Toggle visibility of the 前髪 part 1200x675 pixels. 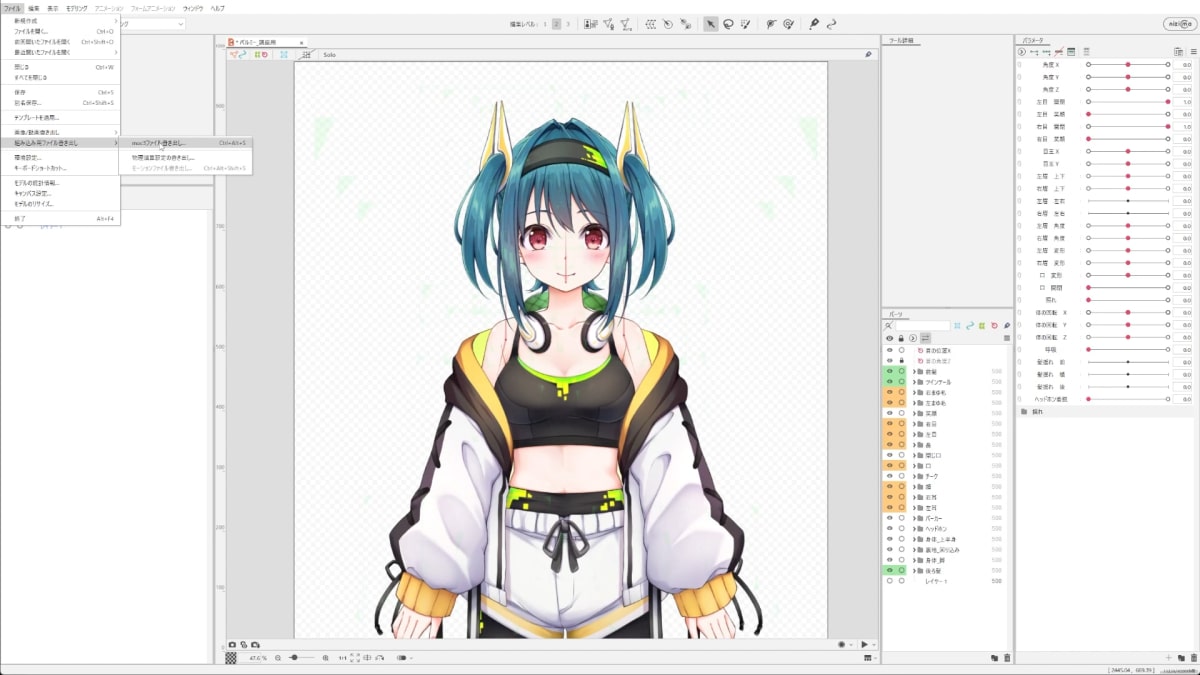[x=889, y=372]
